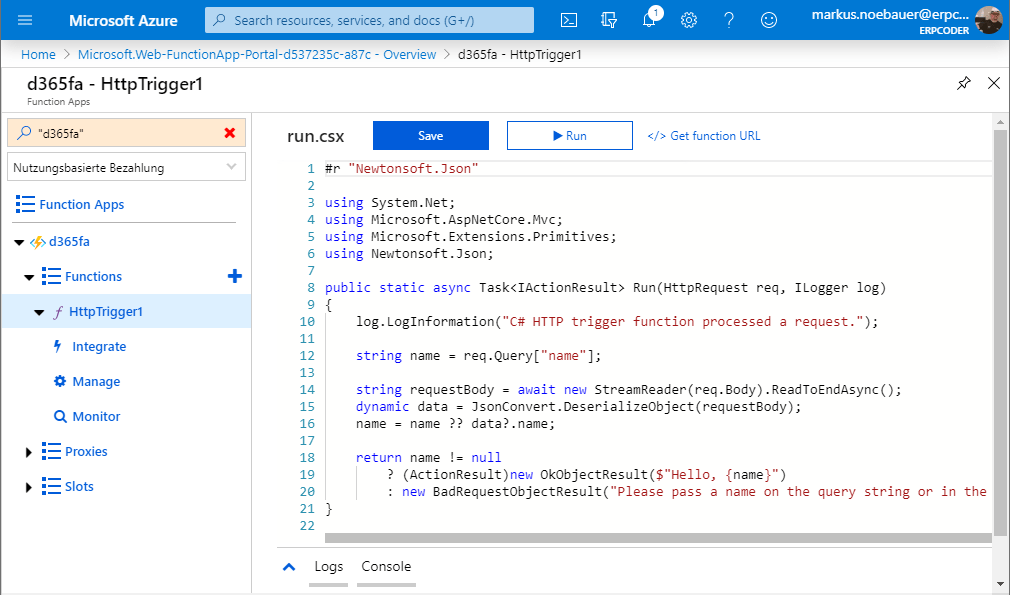Open the directory and subscription filter
Screen dimensions: 1010x595
click(608, 20)
